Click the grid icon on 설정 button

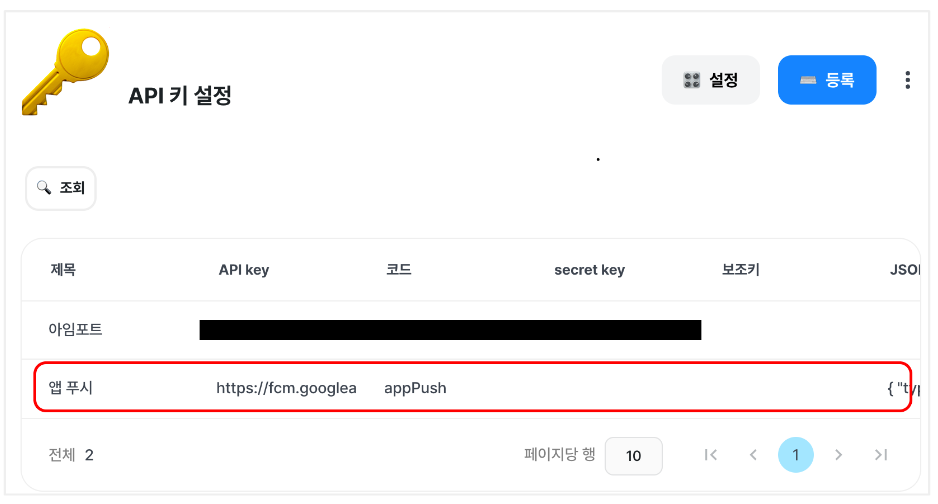(x=692, y=80)
